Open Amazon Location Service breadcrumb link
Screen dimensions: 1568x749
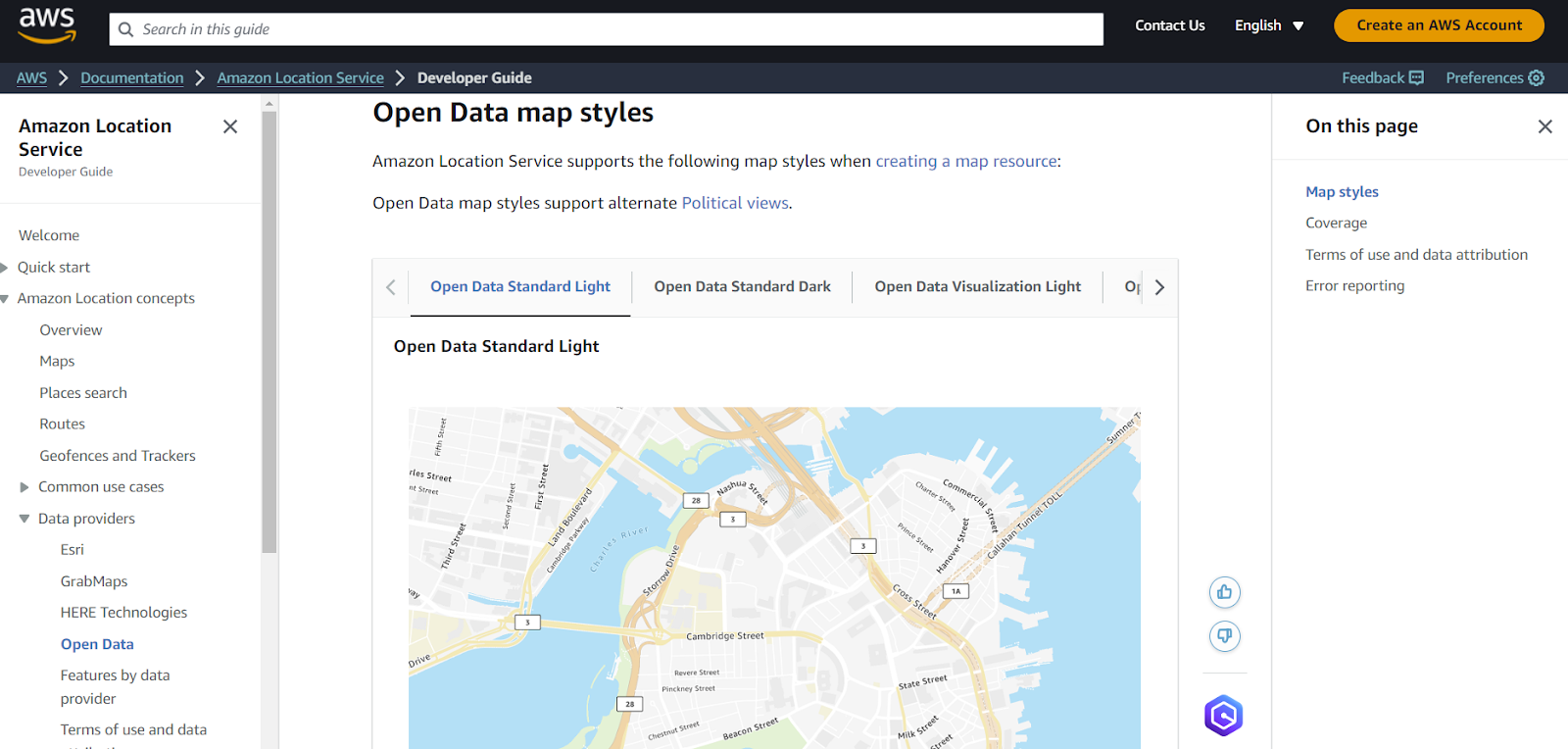click(x=300, y=77)
